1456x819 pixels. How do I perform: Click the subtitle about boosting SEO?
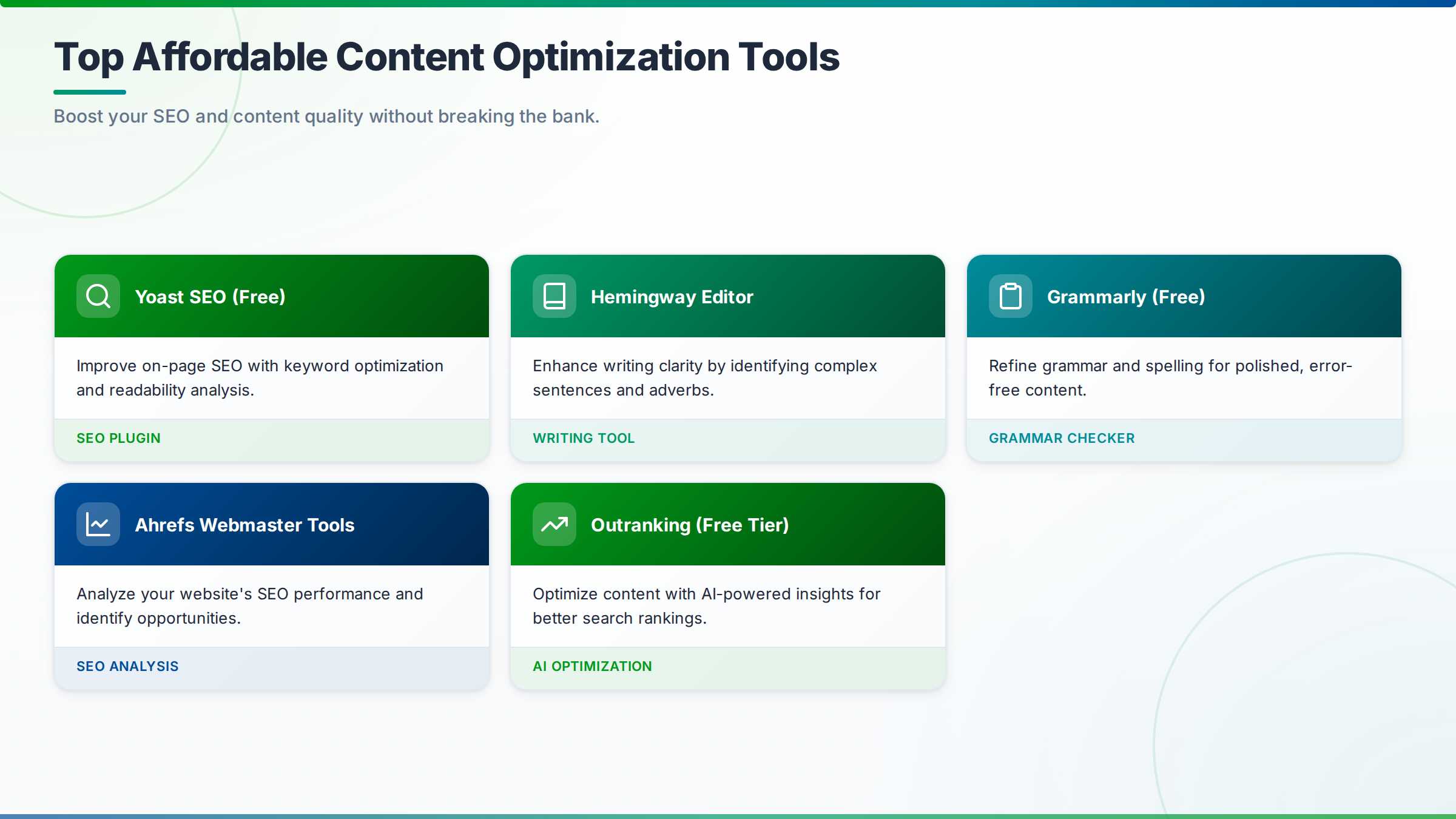pos(326,116)
